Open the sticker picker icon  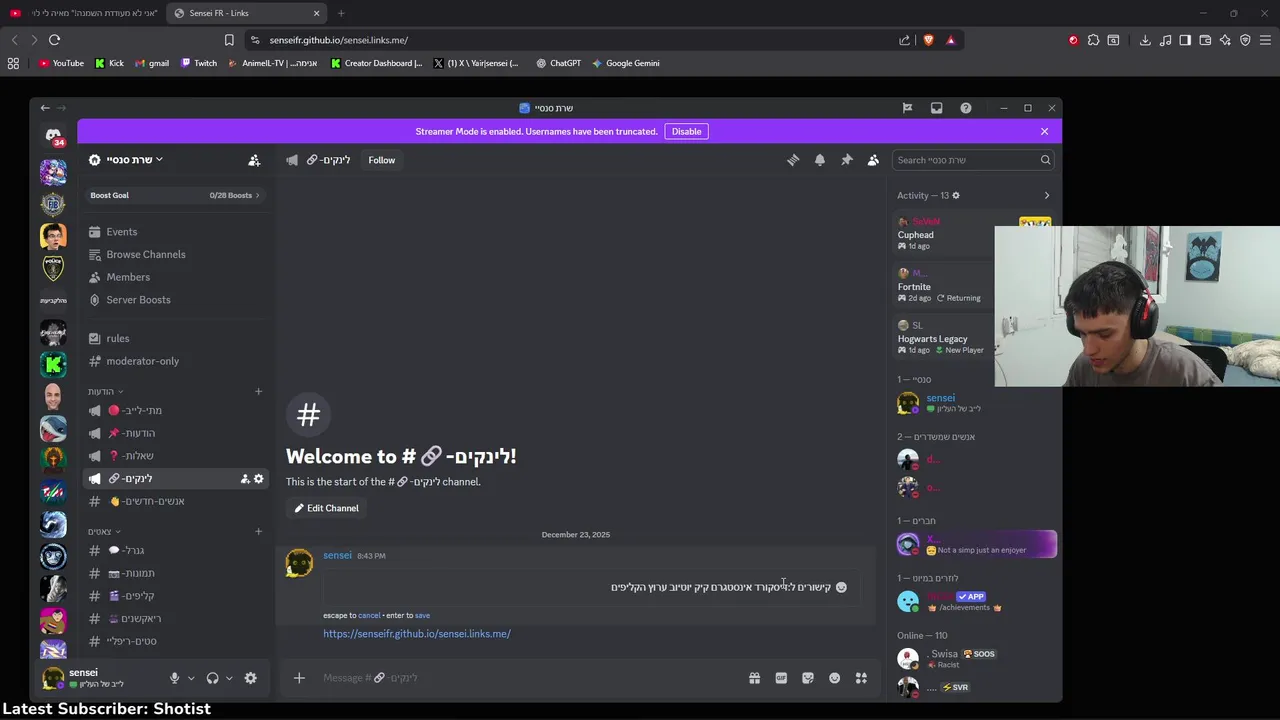(808, 678)
